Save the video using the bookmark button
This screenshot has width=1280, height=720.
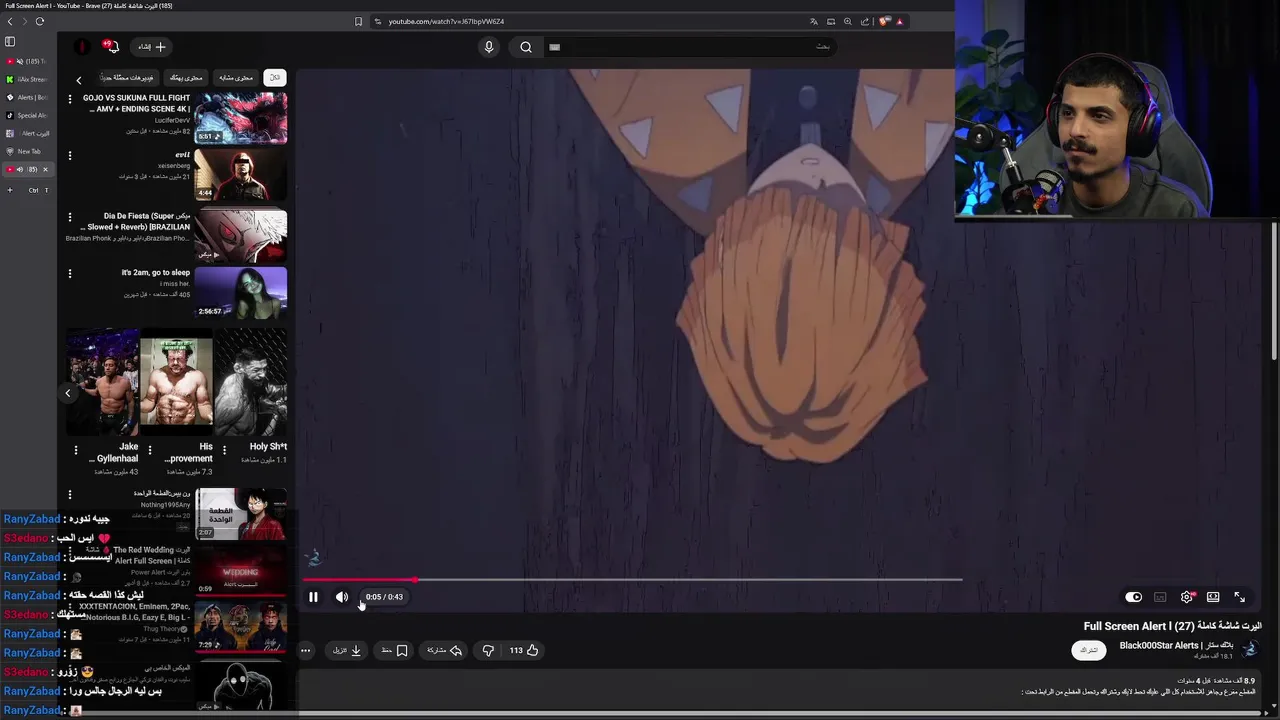(395, 650)
